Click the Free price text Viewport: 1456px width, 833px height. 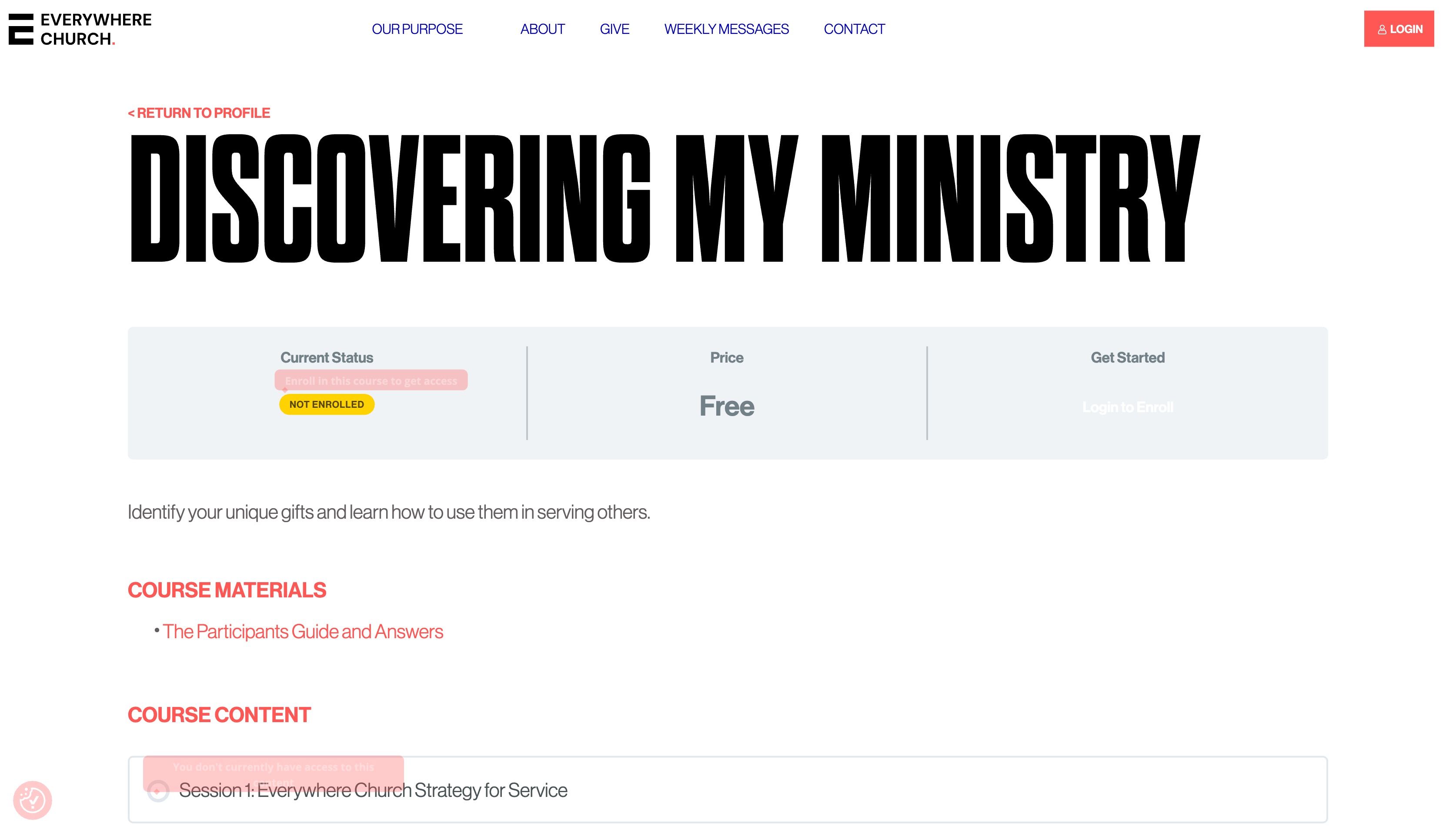pos(727,406)
